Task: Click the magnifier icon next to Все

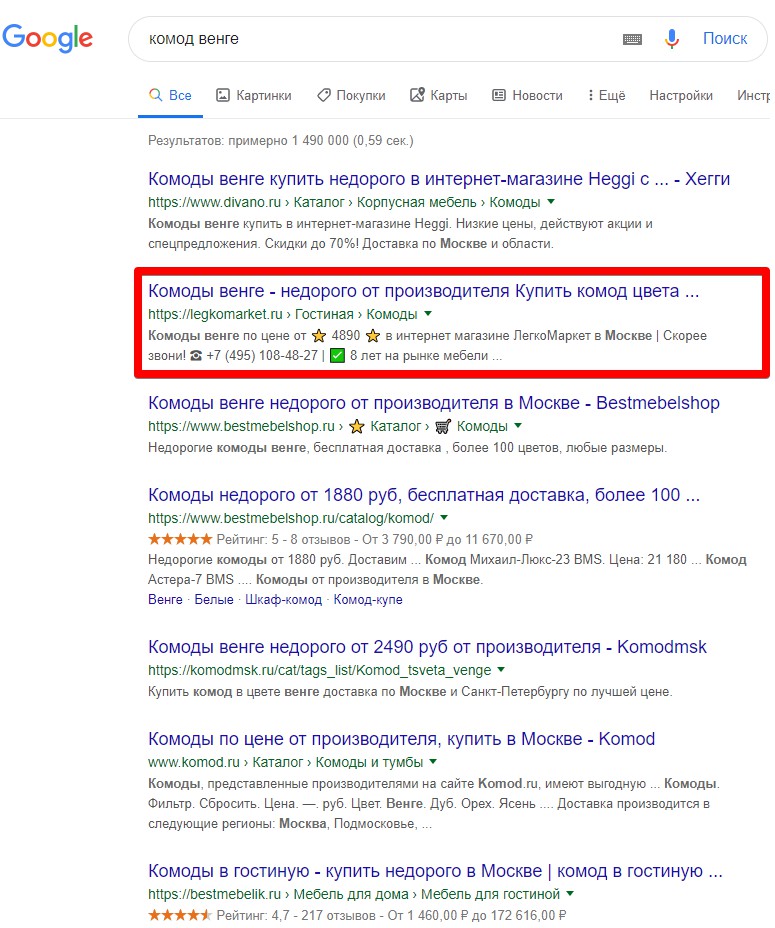Action: (156, 95)
